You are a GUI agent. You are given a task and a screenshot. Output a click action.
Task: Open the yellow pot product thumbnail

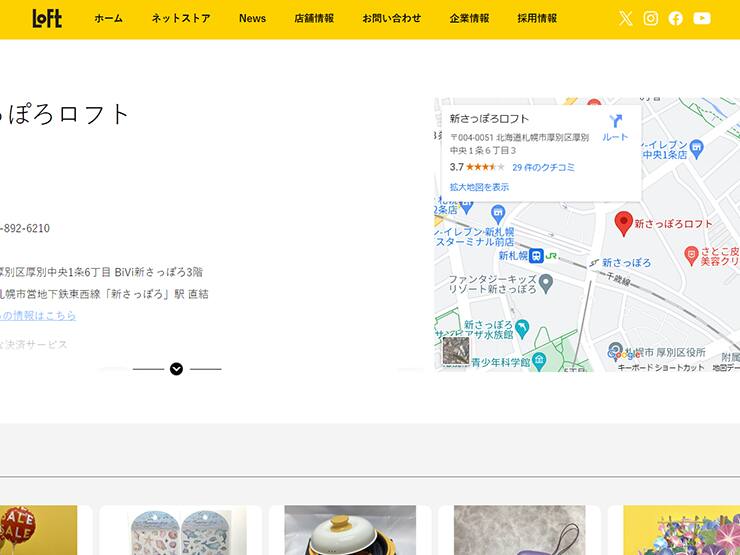350,530
